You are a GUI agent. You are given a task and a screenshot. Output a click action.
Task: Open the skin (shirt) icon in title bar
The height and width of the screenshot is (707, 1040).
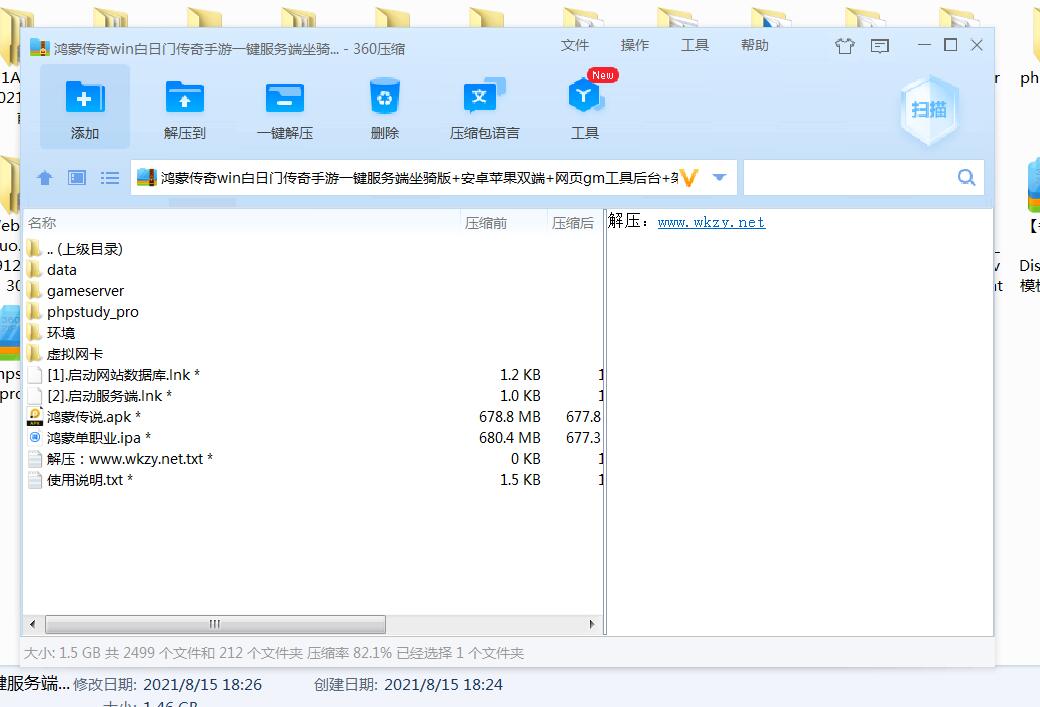pos(845,46)
